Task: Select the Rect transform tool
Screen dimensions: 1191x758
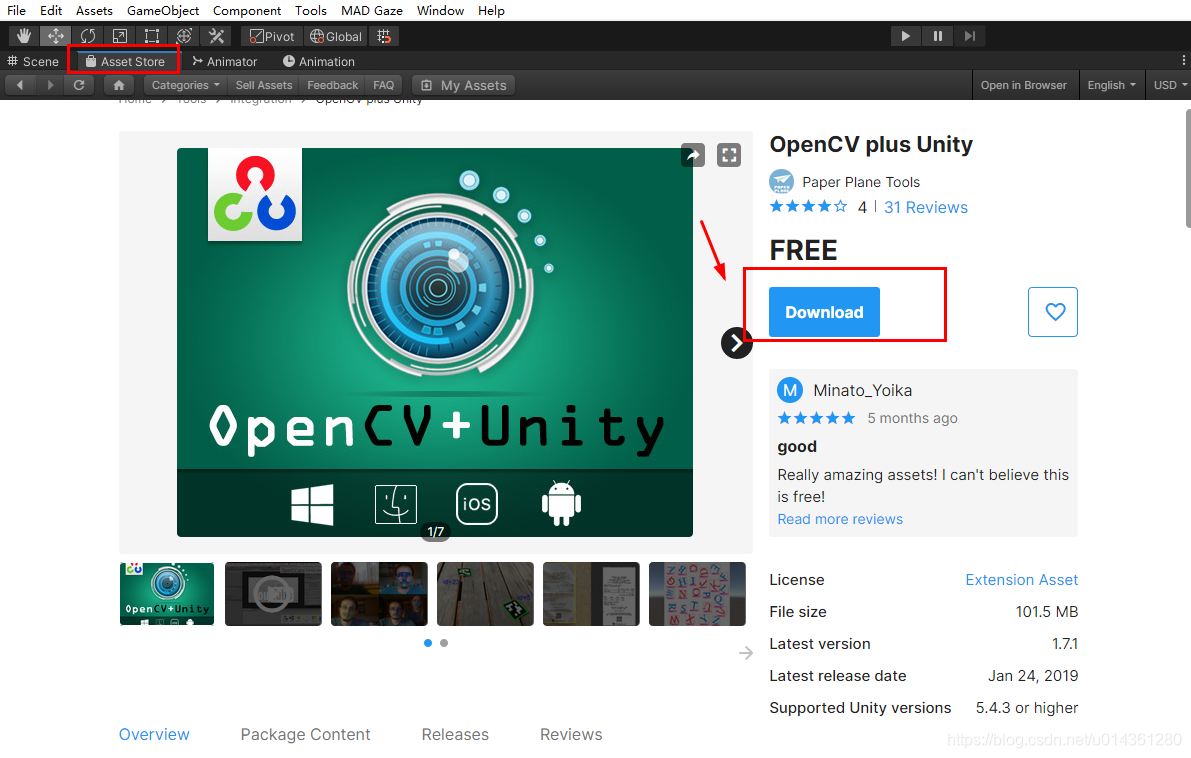Action: click(152, 36)
